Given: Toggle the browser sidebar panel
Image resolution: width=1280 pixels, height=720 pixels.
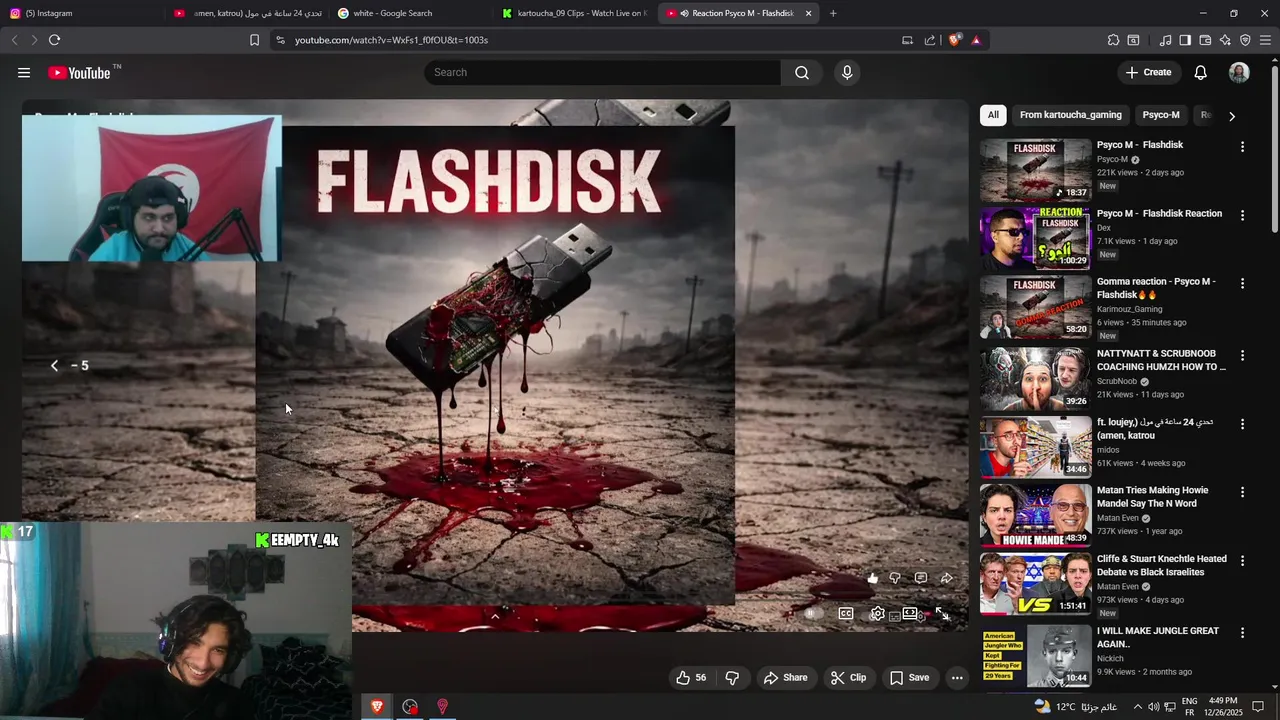Looking at the screenshot, I should pos(1185,40).
